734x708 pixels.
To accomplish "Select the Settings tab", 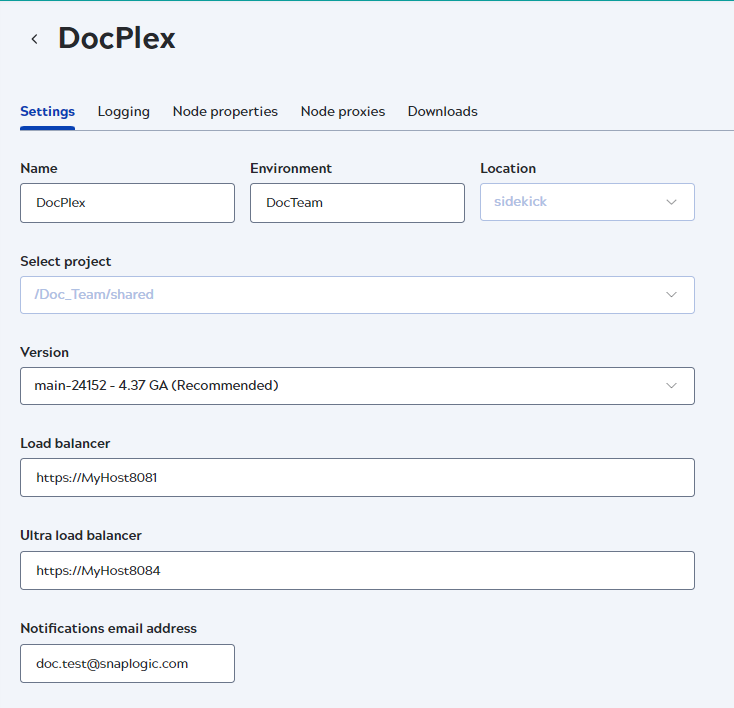I will tap(47, 111).
